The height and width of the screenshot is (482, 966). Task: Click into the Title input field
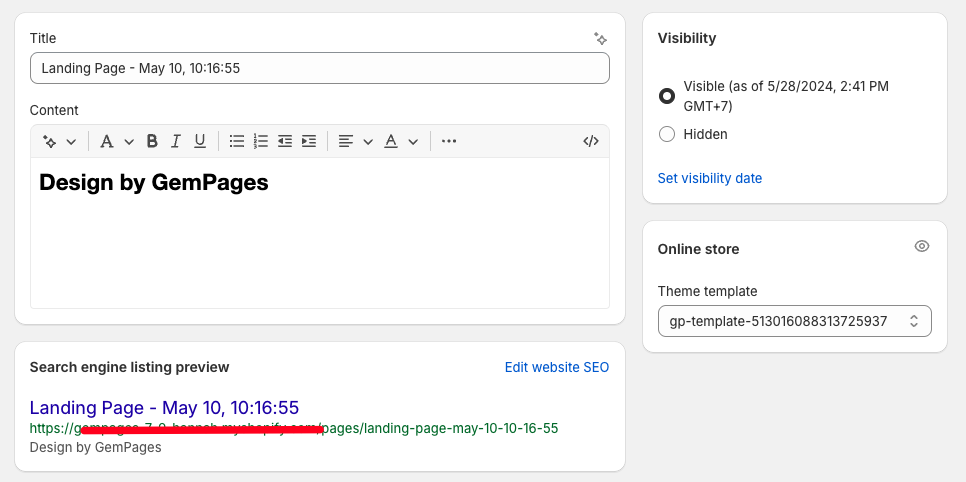320,68
